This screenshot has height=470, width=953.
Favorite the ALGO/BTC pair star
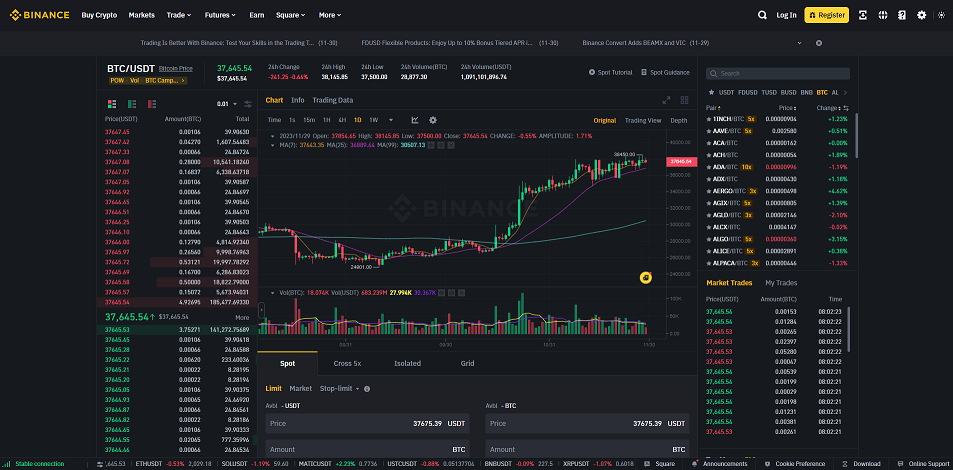[708, 239]
